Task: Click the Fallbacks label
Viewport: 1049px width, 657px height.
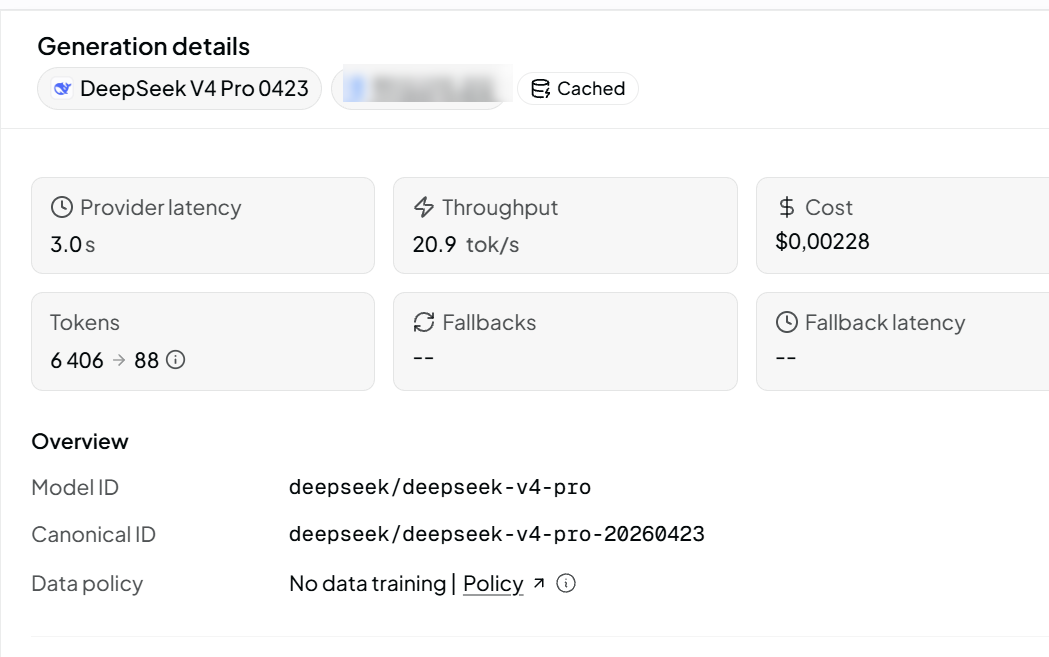Action: click(489, 322)
